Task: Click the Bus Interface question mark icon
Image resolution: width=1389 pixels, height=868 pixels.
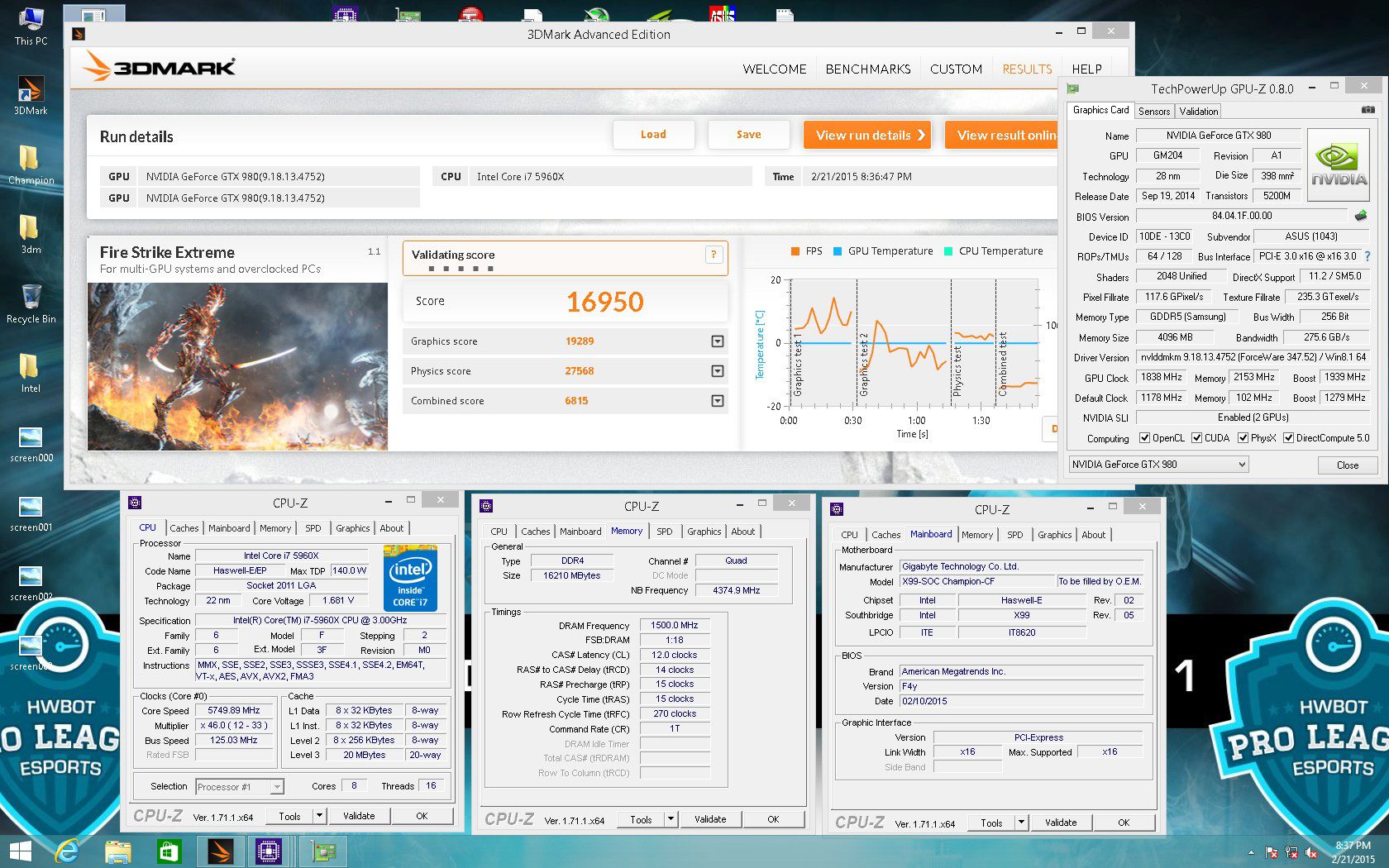Action: click(x=1367, y=256)
